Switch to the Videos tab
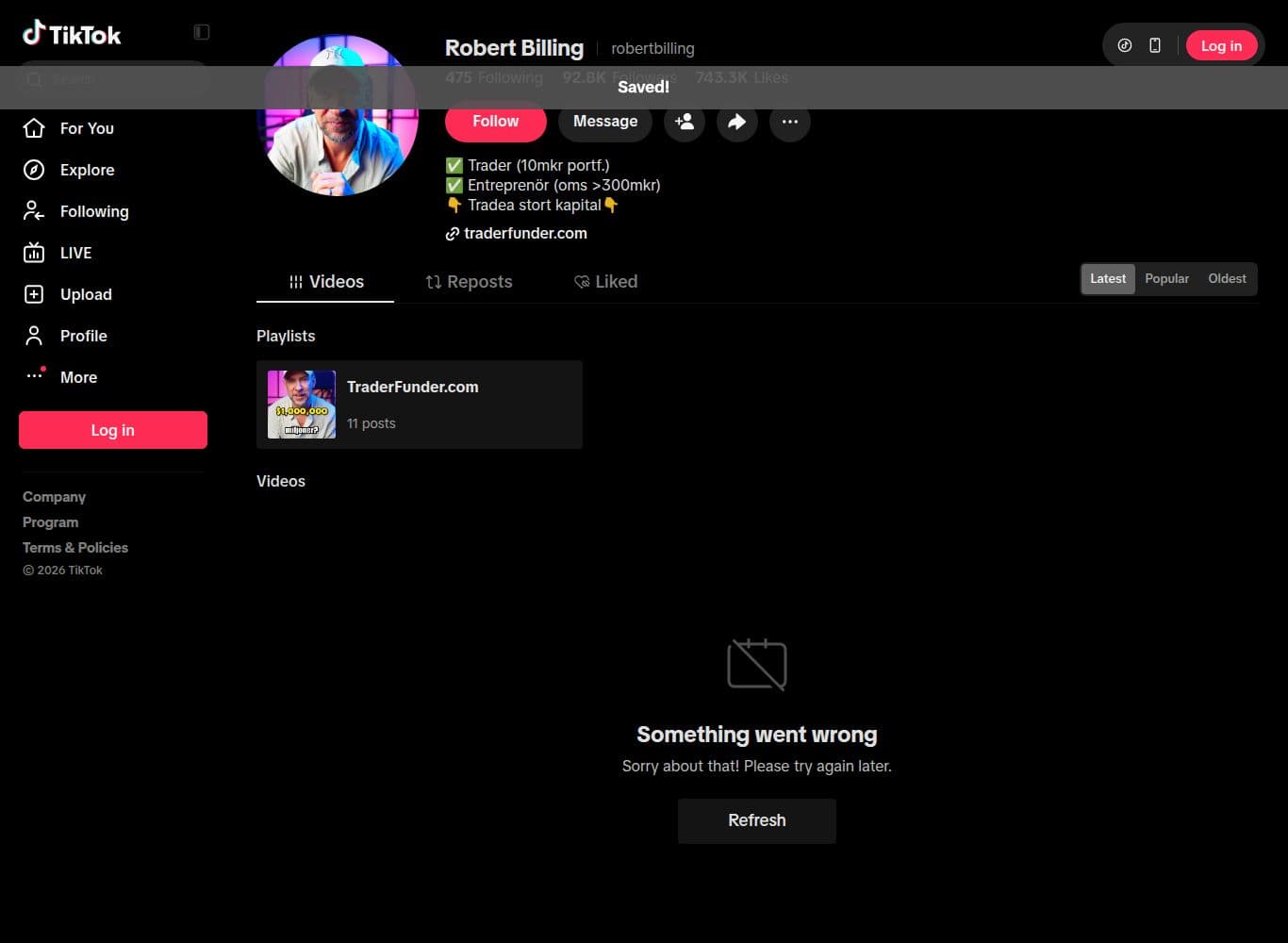1288x943 pixels. (x=325, y=282)
